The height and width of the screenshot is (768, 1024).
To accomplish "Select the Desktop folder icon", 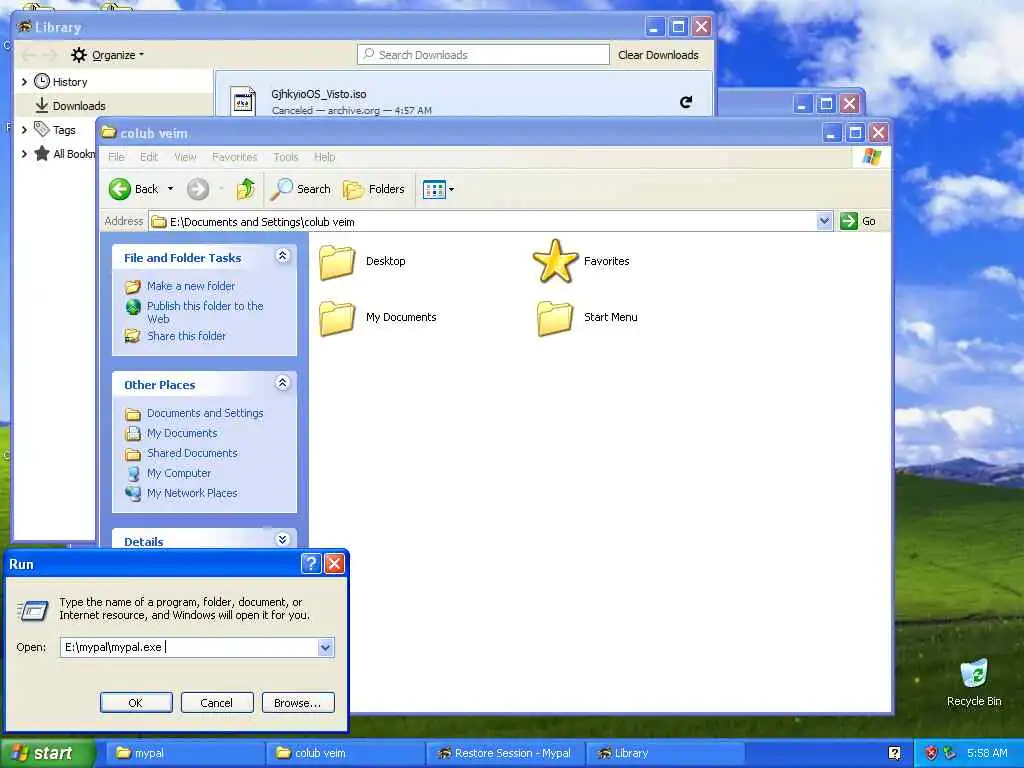I will click(x=337, y=261).
